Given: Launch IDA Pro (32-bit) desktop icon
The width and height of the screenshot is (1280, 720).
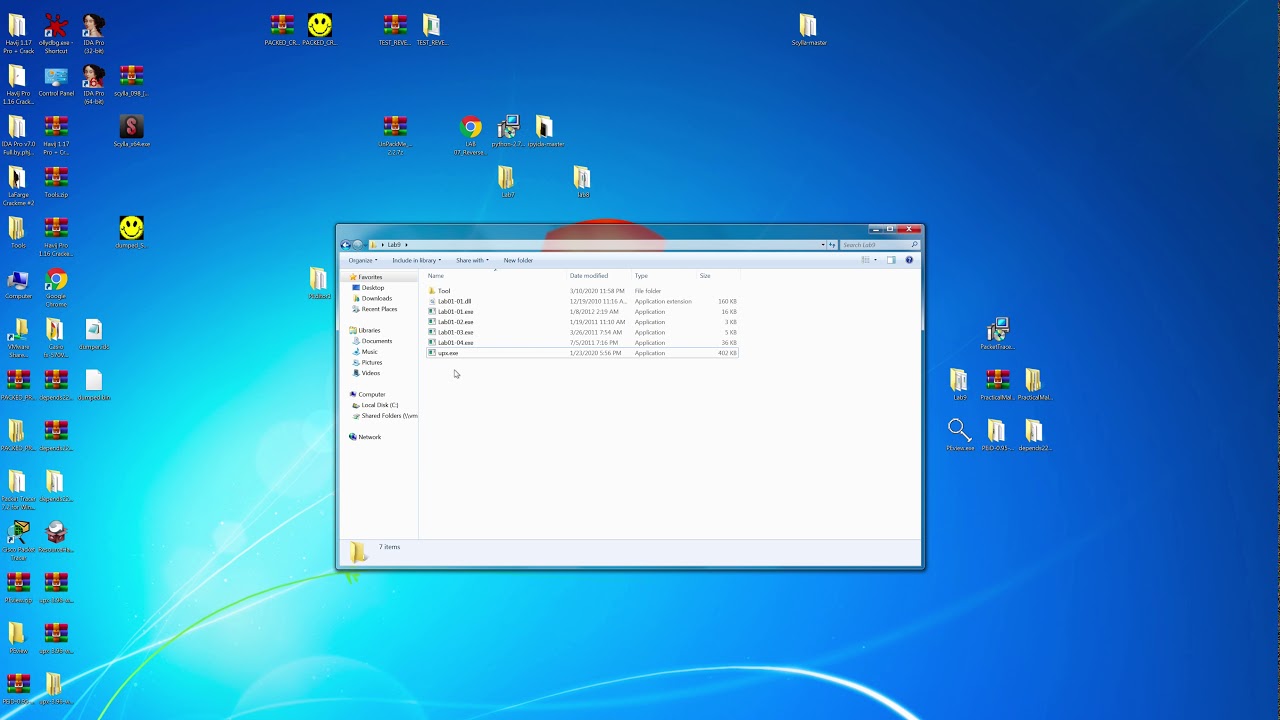Looking at the screenshot, I should click(x=93, y=33).
